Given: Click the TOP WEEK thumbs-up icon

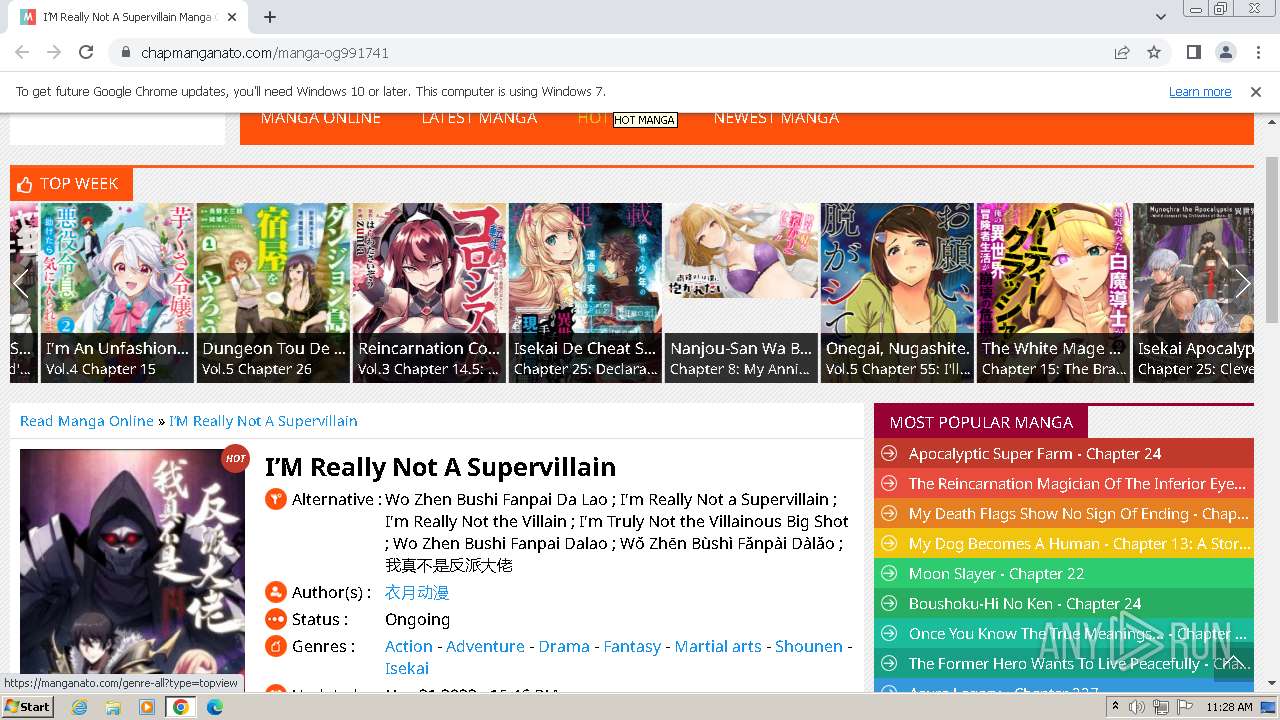Looking at the screenshot, I should click(25, 184).
